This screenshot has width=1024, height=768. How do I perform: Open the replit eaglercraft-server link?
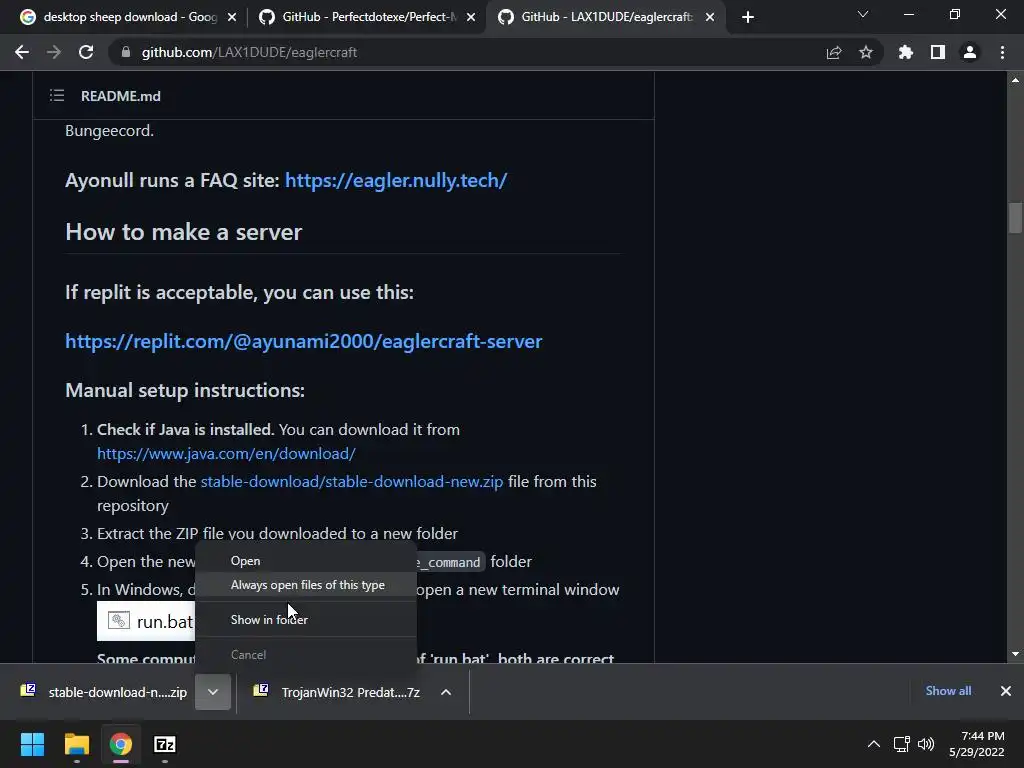(x=304, y=341)
